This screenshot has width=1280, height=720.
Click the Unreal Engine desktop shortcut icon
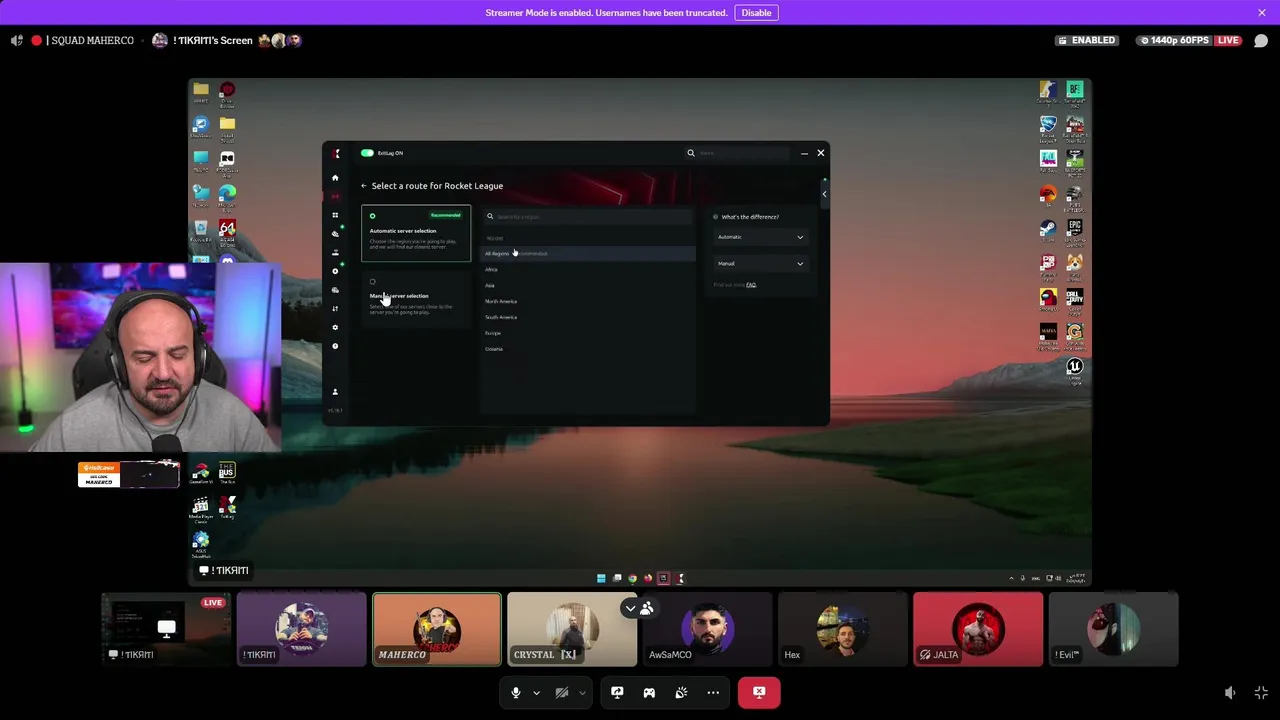point(1074,367)
